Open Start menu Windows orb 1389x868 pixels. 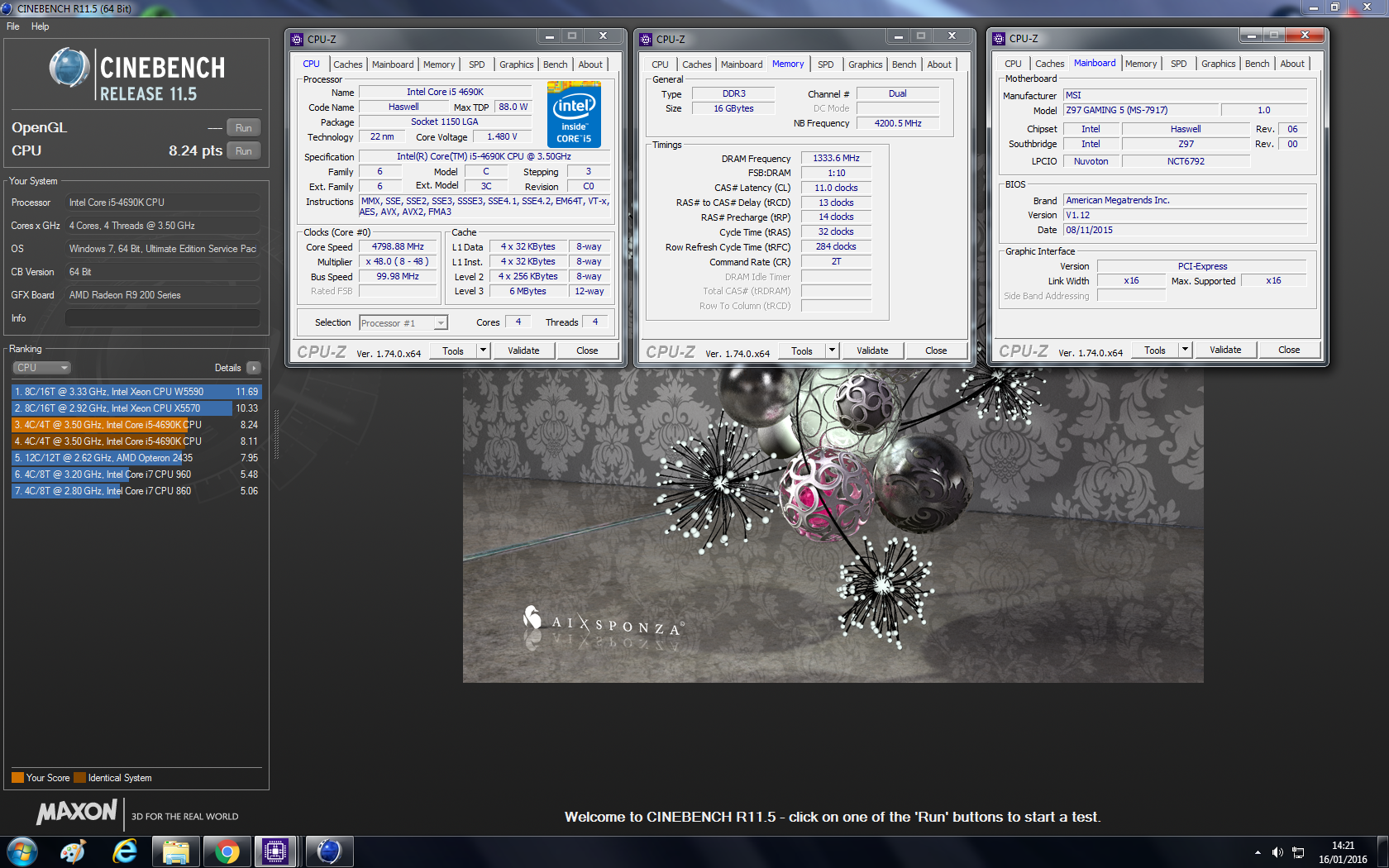(22, 851)
